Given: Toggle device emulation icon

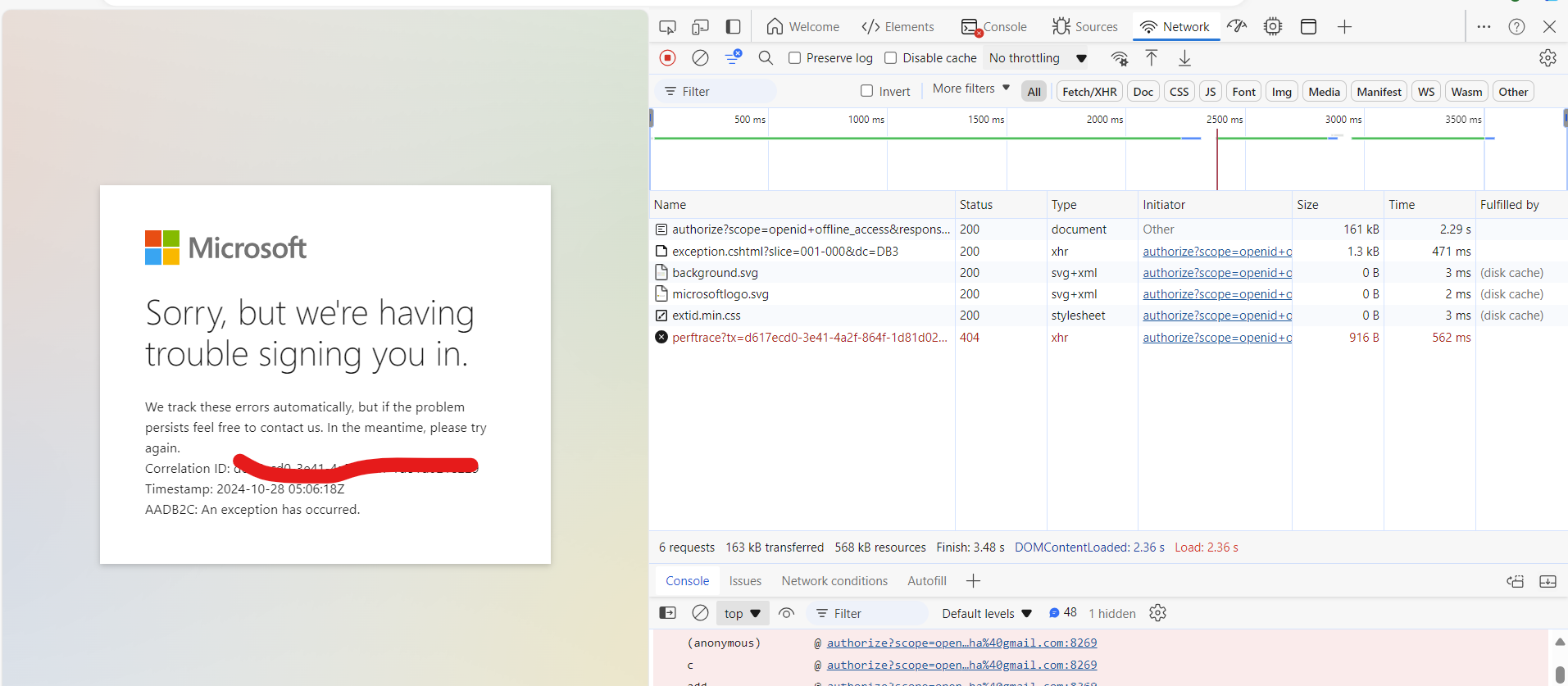Looking at the screenshot, I should tap(700, 27).
